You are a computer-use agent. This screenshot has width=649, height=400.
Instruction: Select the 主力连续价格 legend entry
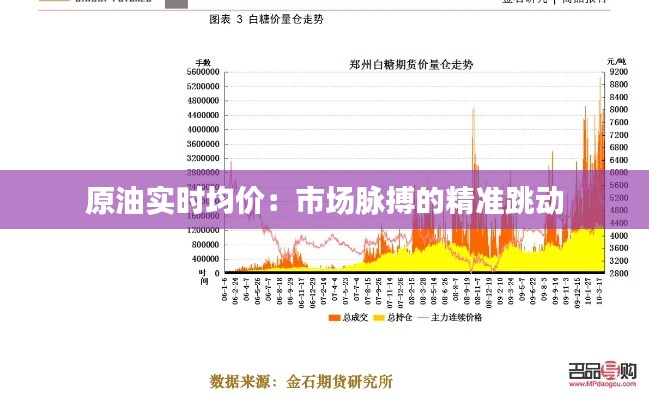[450, 318]
